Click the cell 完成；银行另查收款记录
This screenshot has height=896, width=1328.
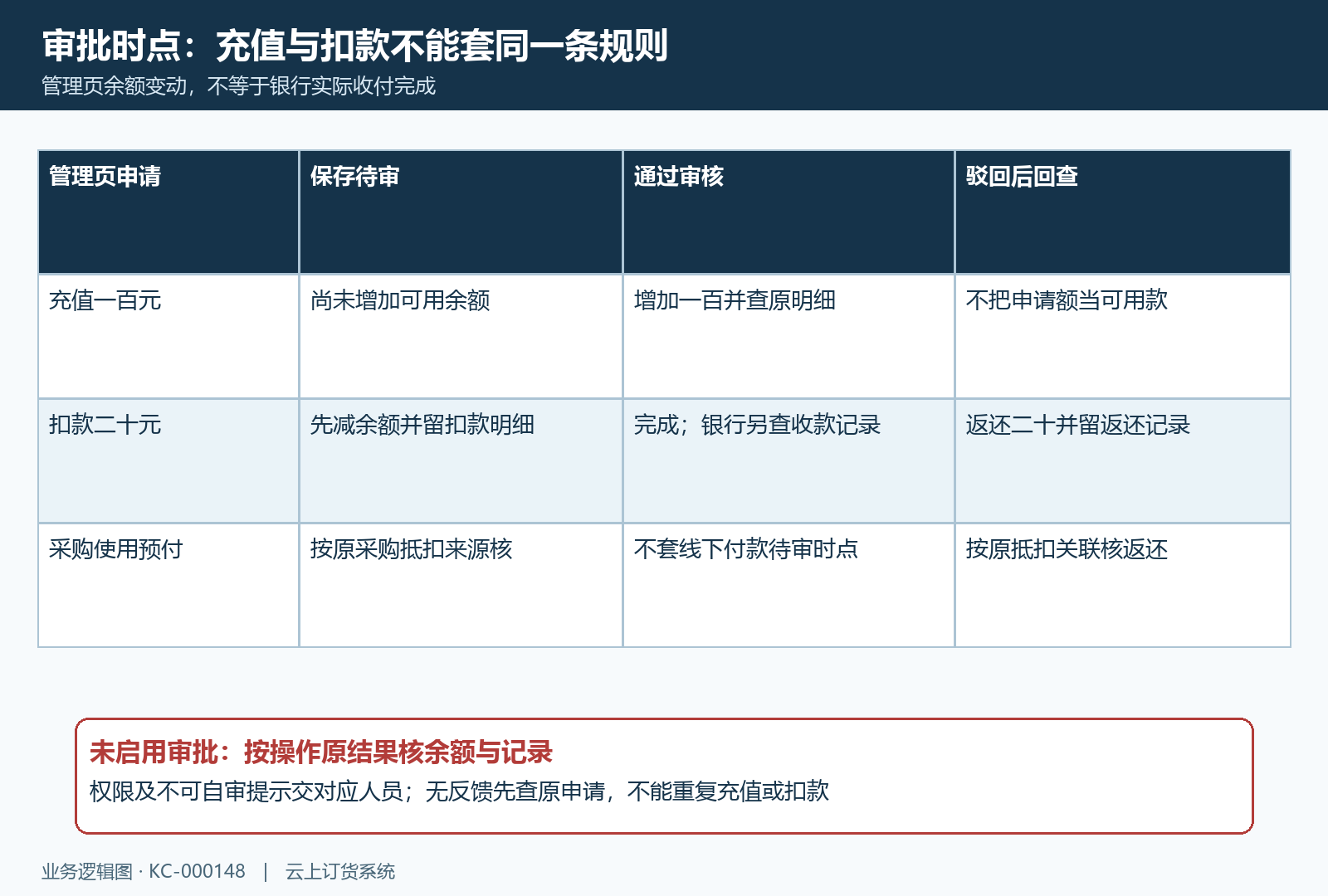(x=788, y=461)
